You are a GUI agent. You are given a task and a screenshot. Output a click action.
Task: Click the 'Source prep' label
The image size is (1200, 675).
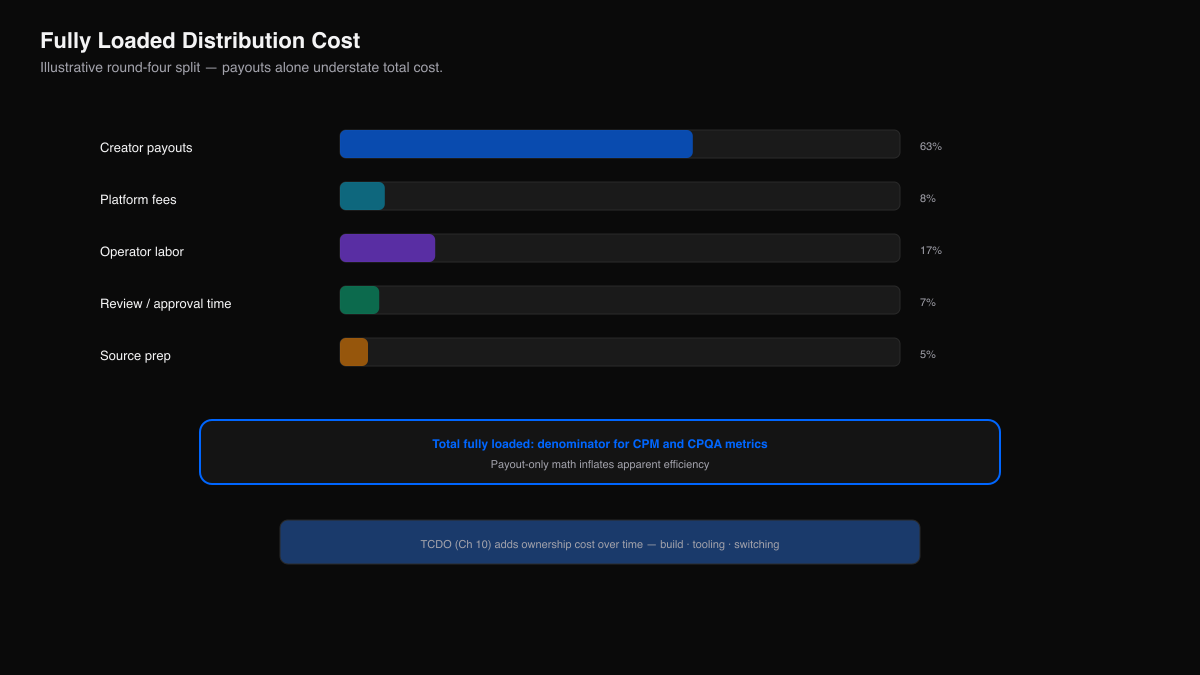click(x=135, y=356)
